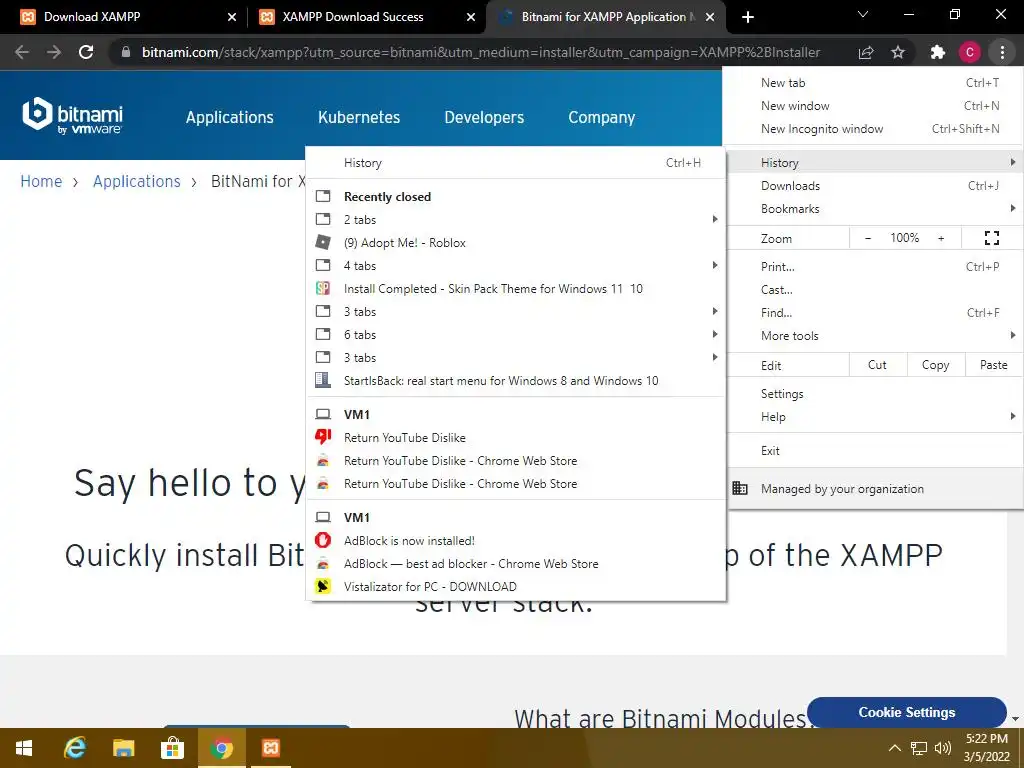Expand the Help submenu
The height and width of the screenshot is (768, 1024).
point(875,417)
